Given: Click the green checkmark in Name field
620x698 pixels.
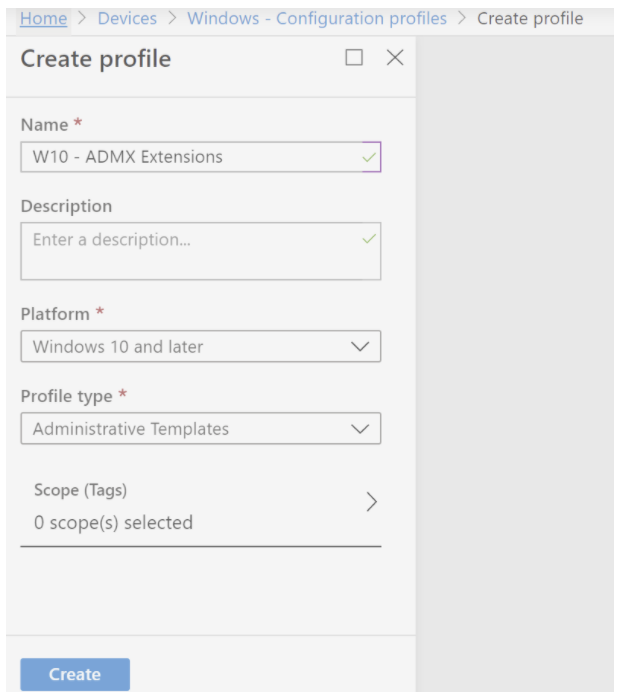Looking at the screenshot, I should click(370, 157).
